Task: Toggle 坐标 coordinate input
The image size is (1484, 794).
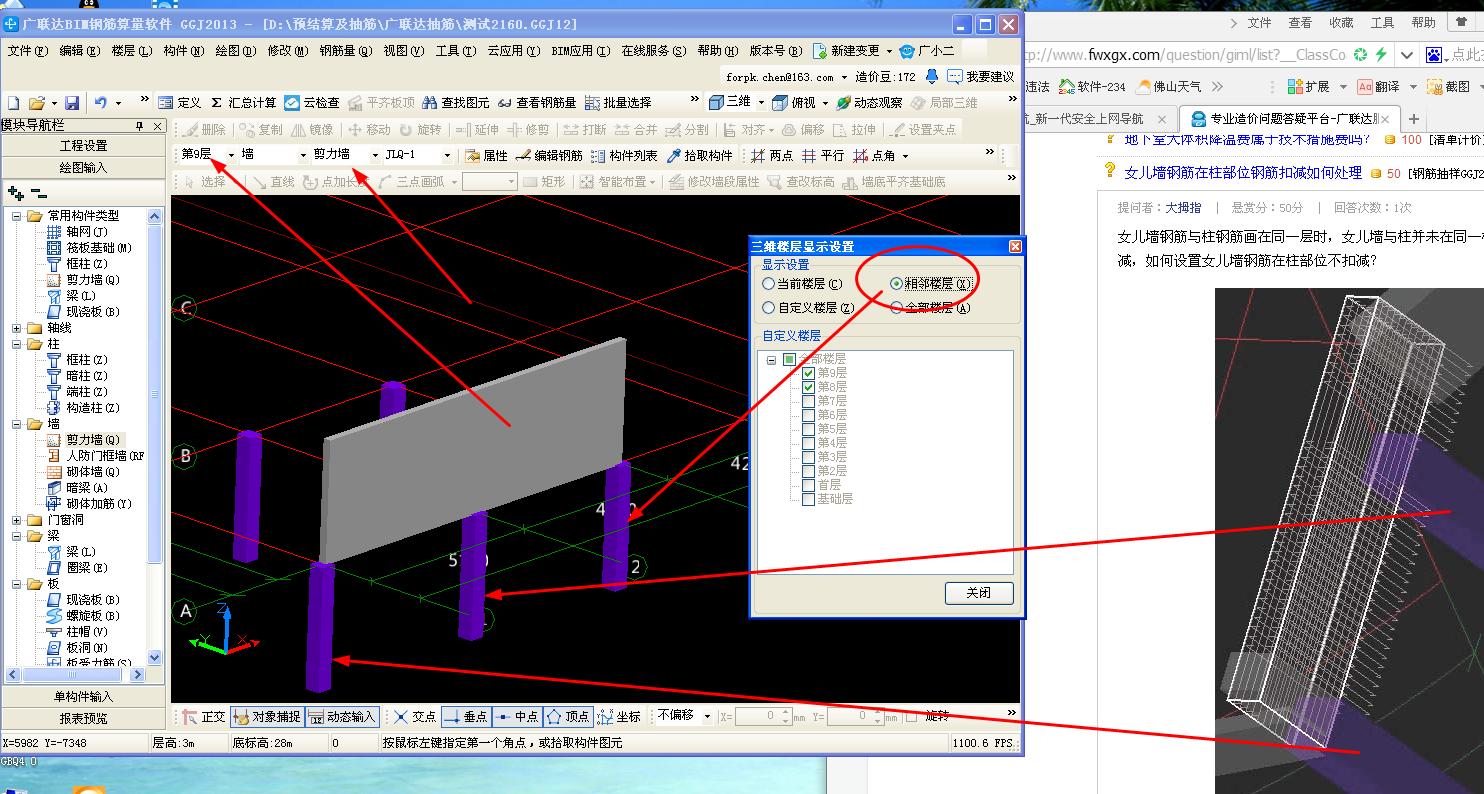Action: pyautogui.click(x=619, y=716)
